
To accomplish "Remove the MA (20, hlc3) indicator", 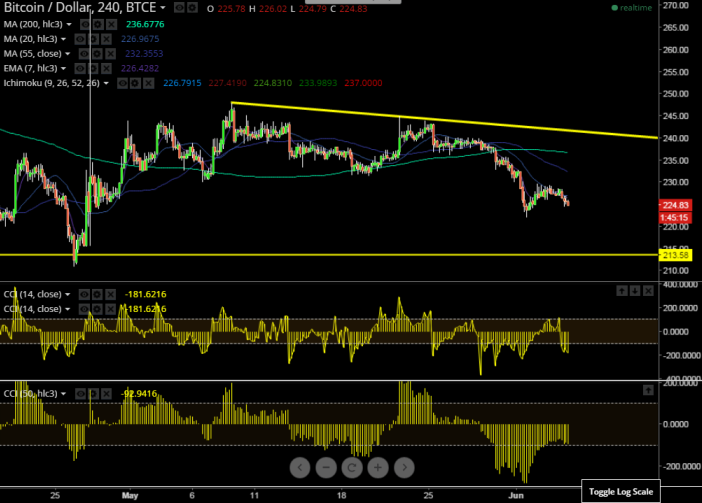I will tap(106, 39).
